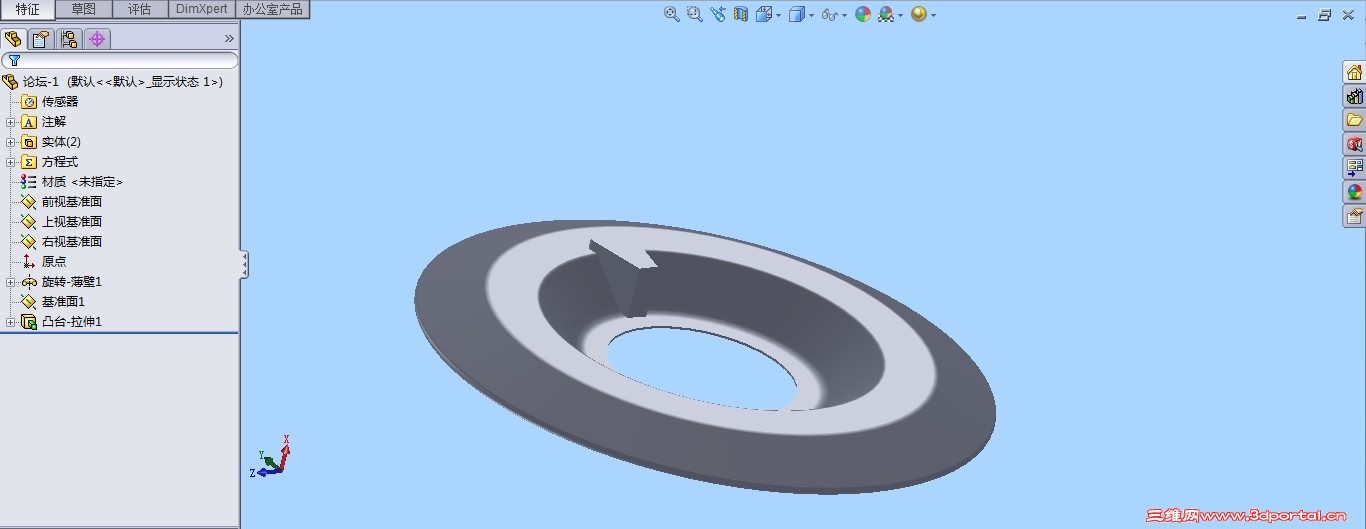Click the 原点 origin icon in tree
This screenshot has width=1366, height=529.
pyautogui.click(x=29, y=261)
